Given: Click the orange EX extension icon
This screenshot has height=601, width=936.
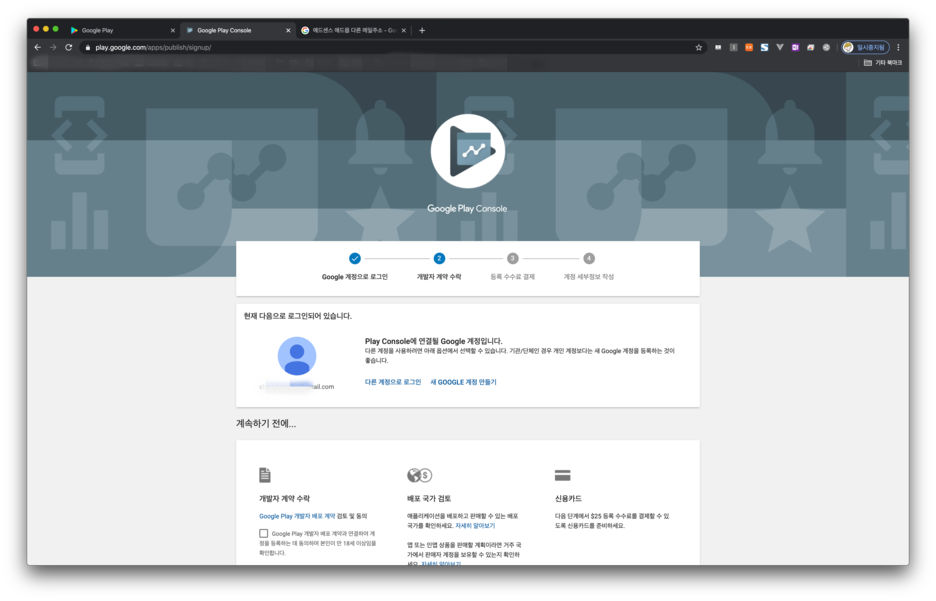Looking at the screenshot, I should [749, 47].
